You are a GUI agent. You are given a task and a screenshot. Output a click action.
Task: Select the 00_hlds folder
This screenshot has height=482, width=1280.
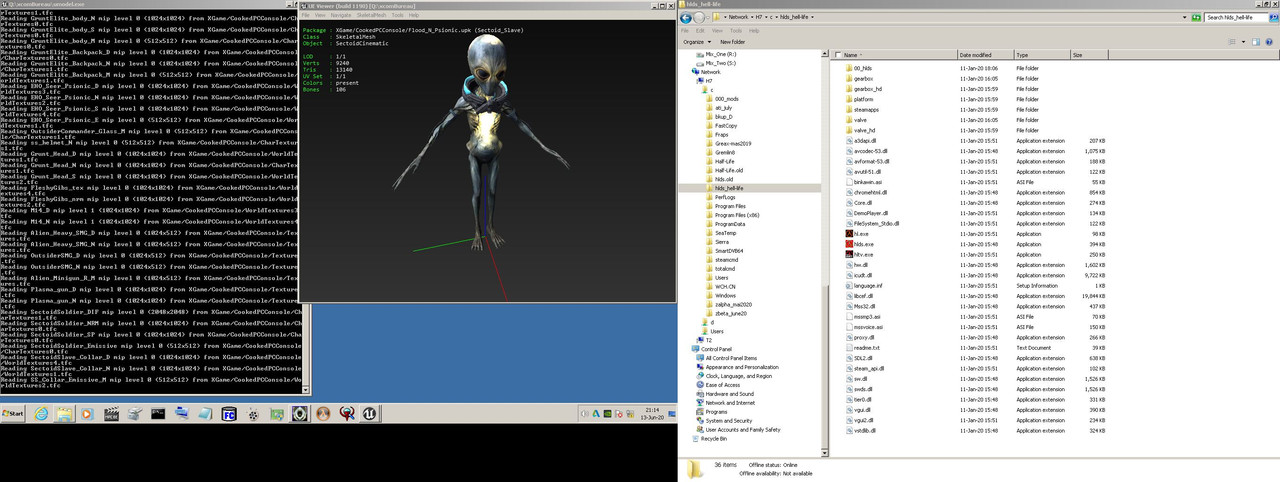[864, 68]
